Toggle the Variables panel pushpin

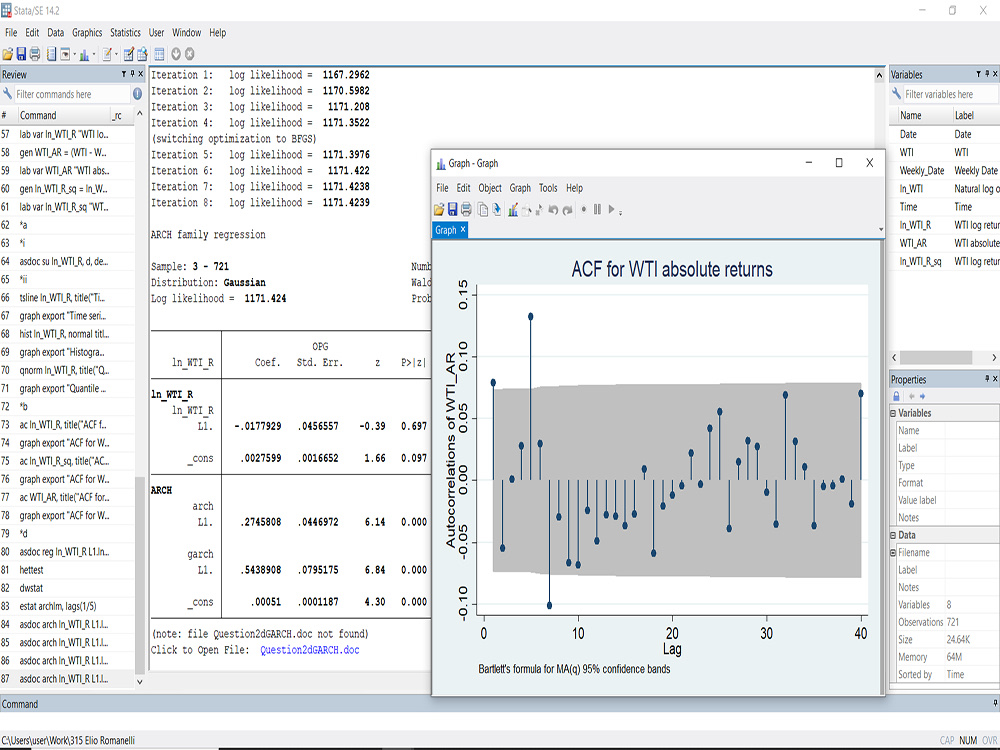click(x=987, y=74)
